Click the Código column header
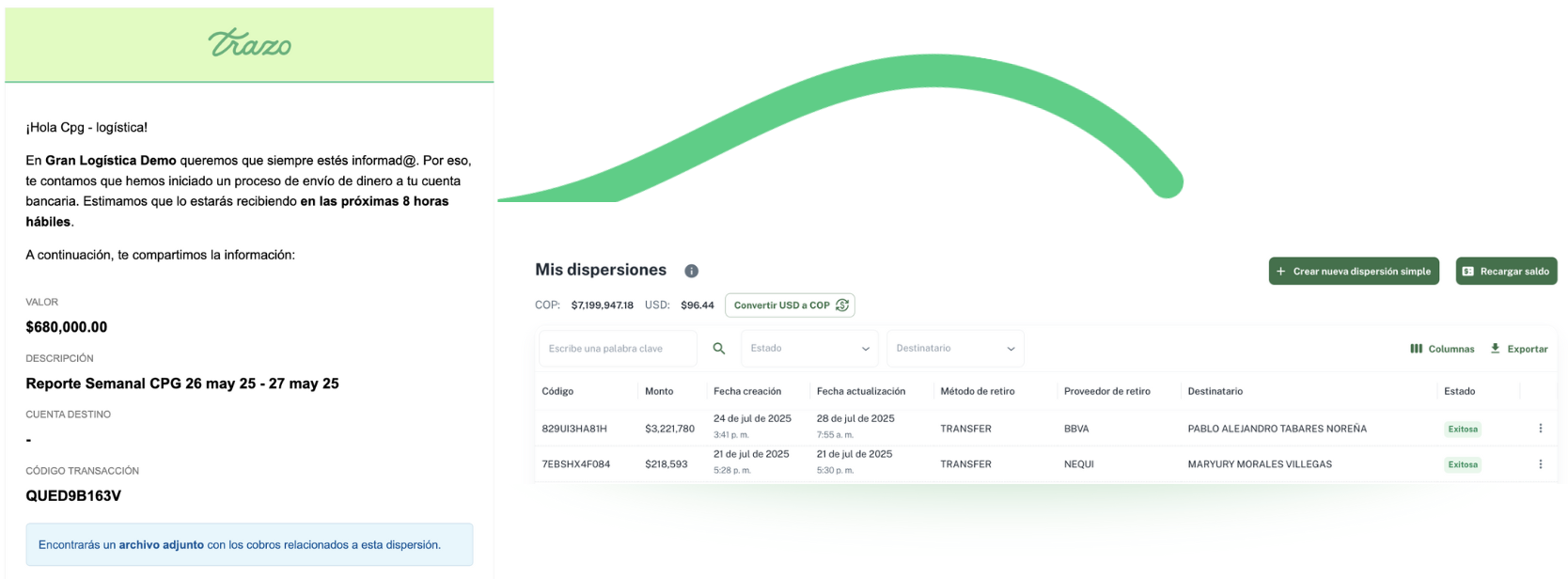 (557, 391)
